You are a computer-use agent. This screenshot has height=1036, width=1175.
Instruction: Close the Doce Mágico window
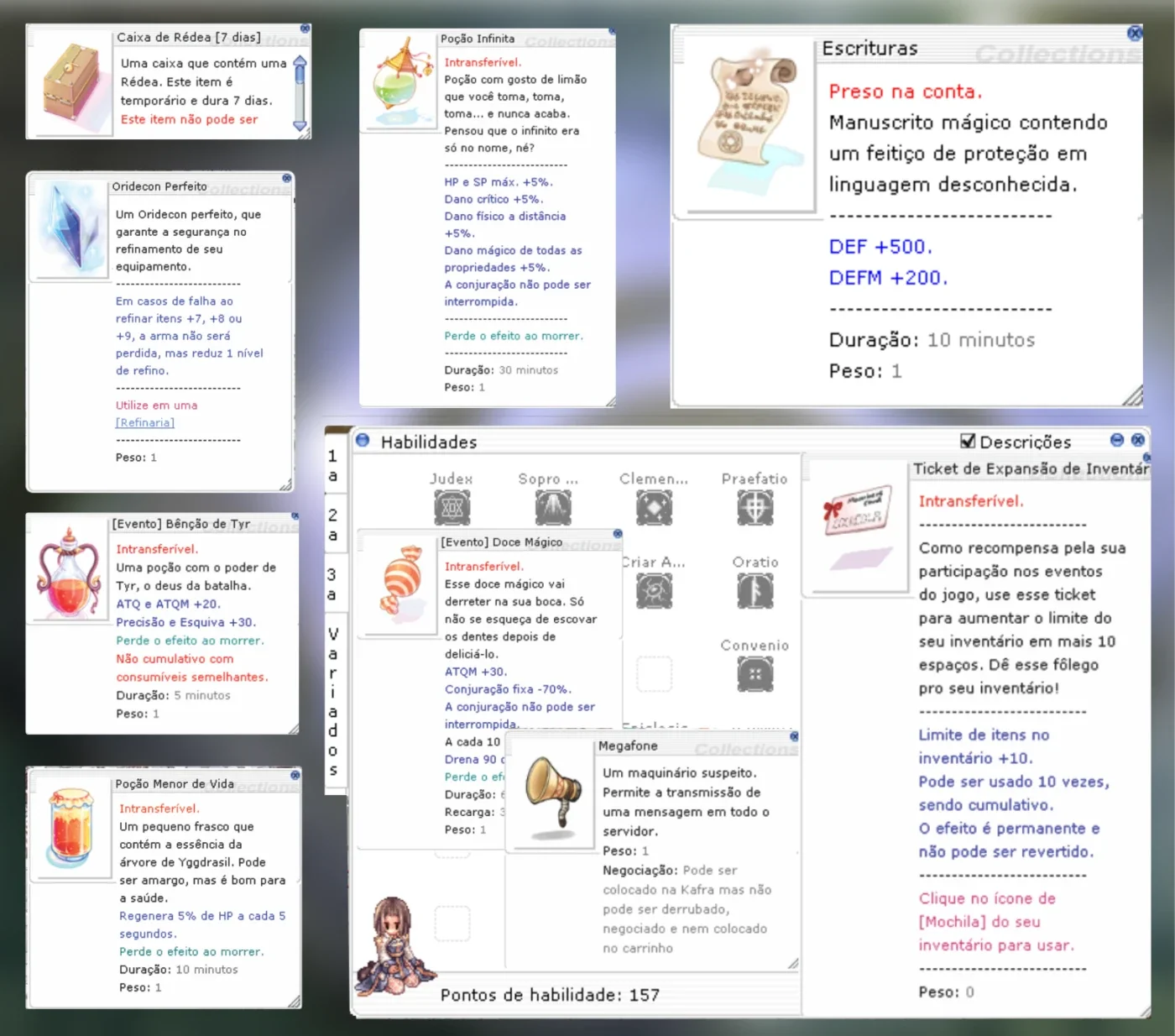[x=618, y=534]
